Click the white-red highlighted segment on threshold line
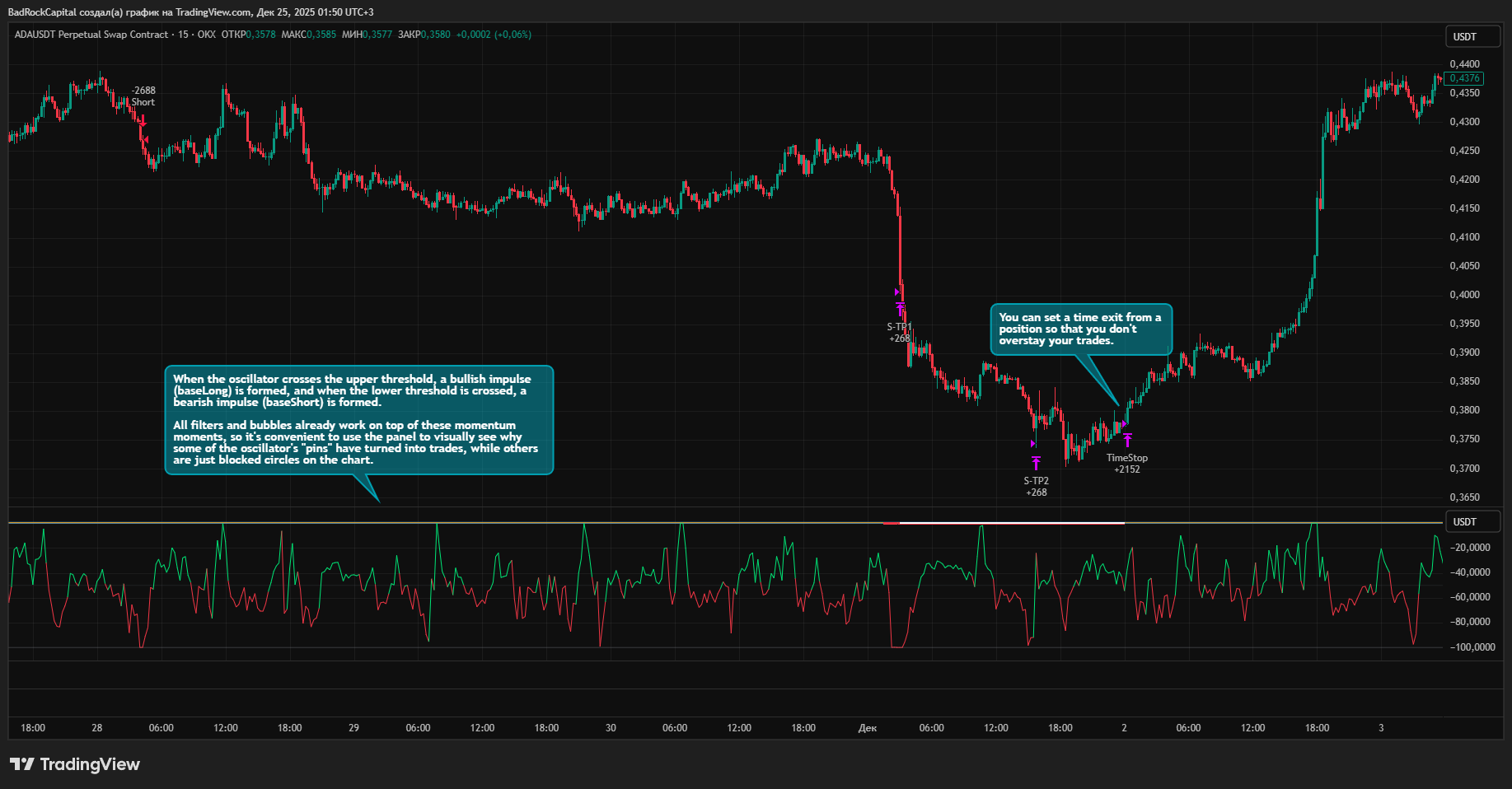Image resolution: width=1512 pixels, height=789 pixels. coord(1004,523)
